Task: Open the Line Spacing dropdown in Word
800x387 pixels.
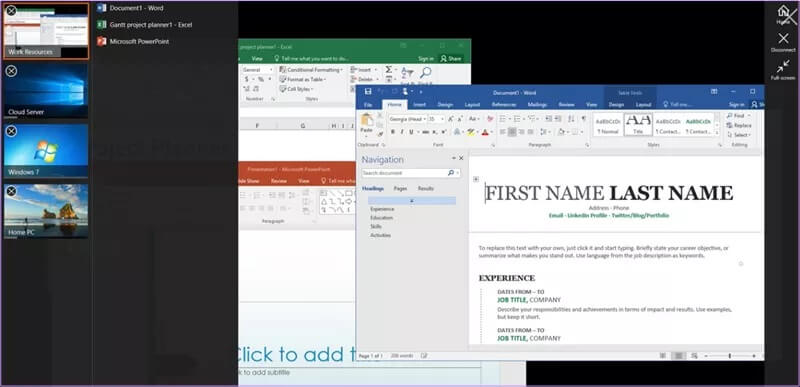Action: (x=545, y=132)
